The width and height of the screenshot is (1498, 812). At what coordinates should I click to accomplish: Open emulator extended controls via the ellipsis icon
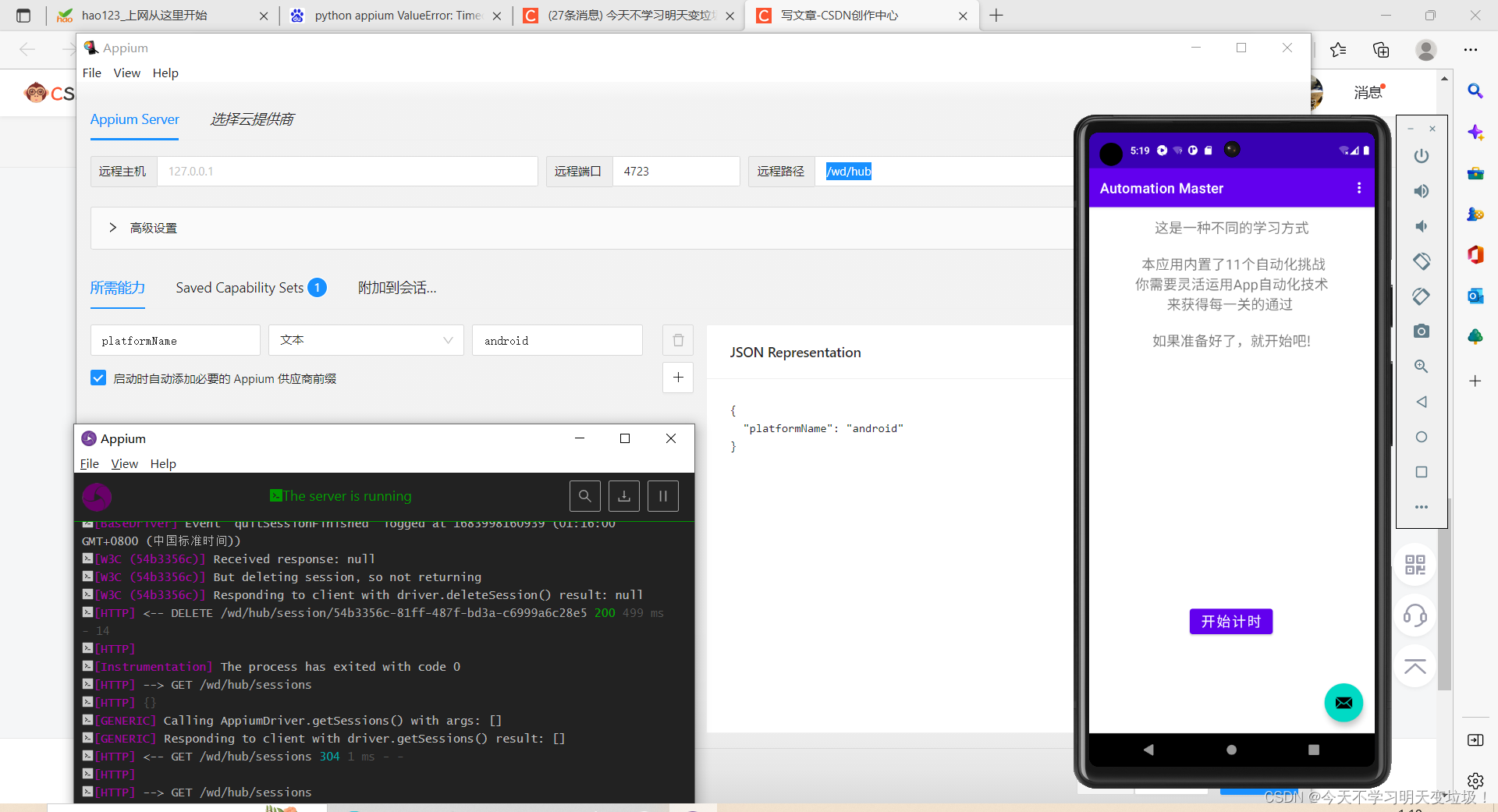(1421, 506)
